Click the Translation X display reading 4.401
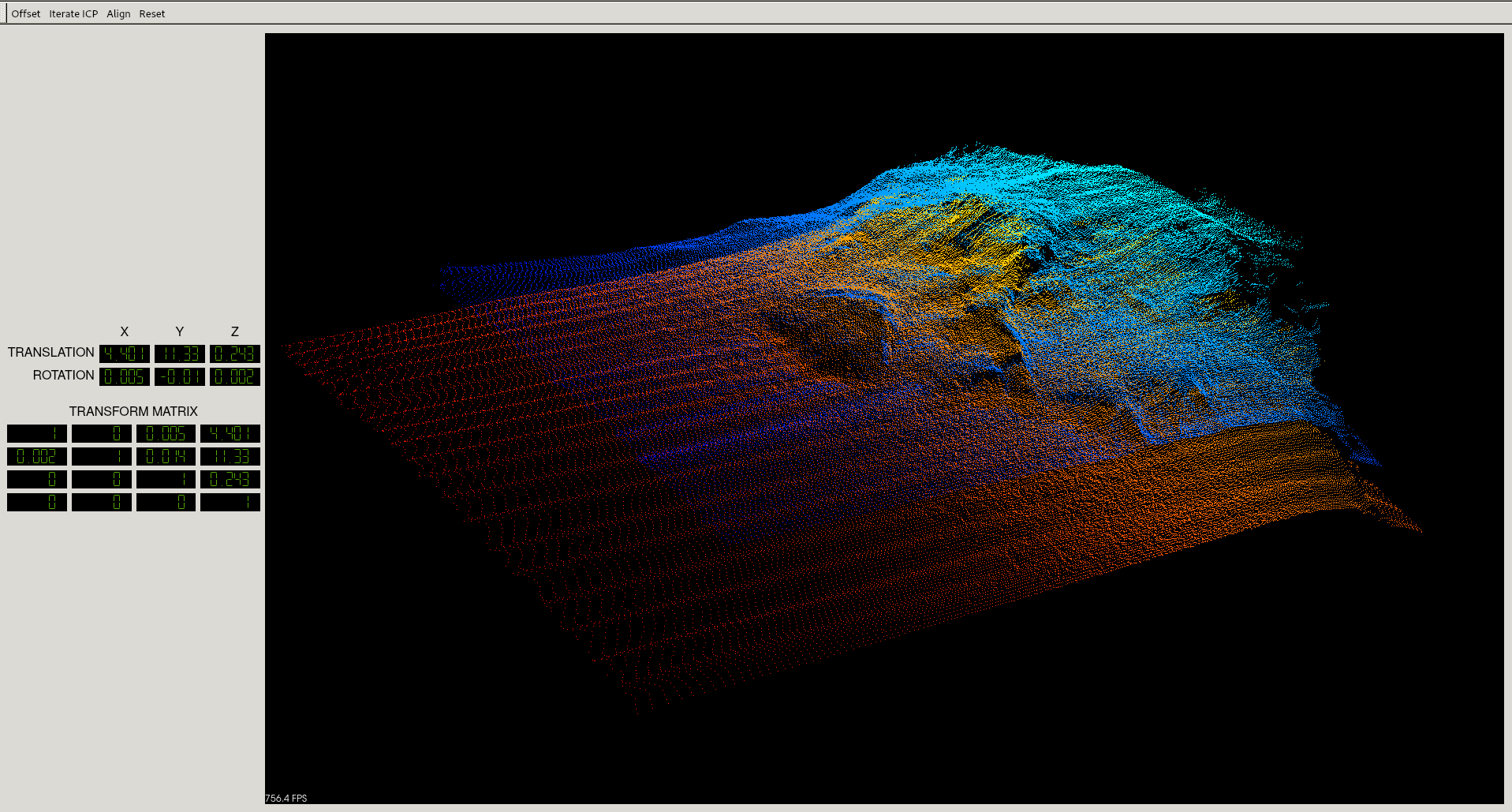The width and height of the screenshot is (1512, 812). pos(125,354)
